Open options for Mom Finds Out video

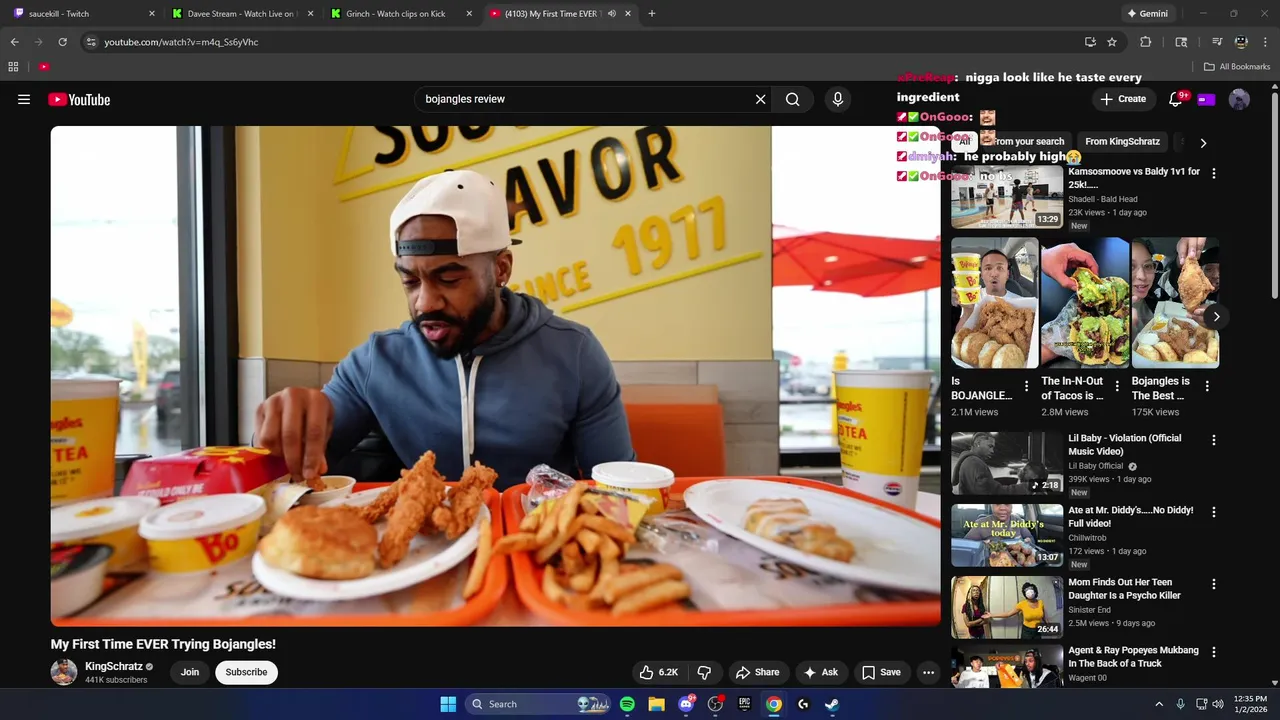coord(1214,584)
